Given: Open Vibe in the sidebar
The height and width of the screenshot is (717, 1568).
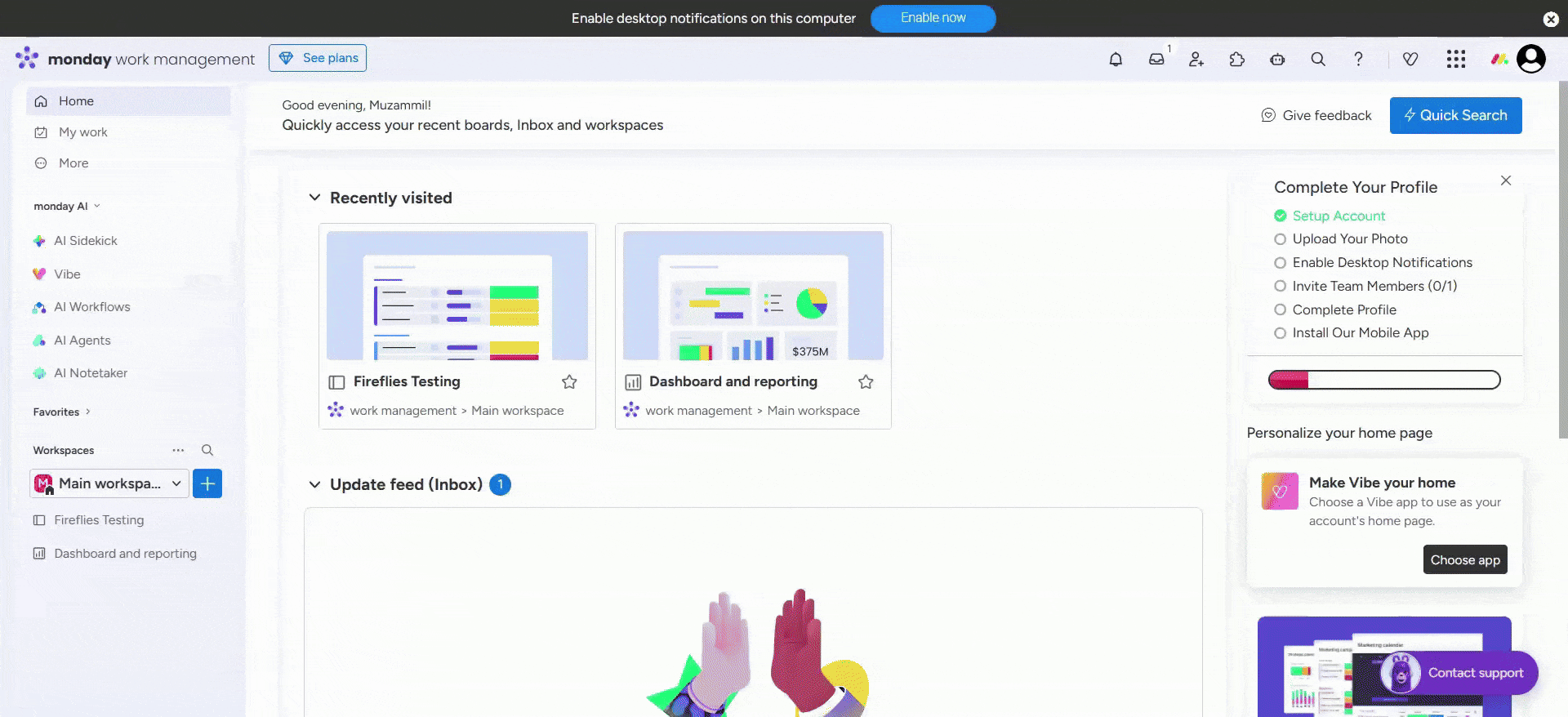Looking at the screenshot, I should point(67,274).
